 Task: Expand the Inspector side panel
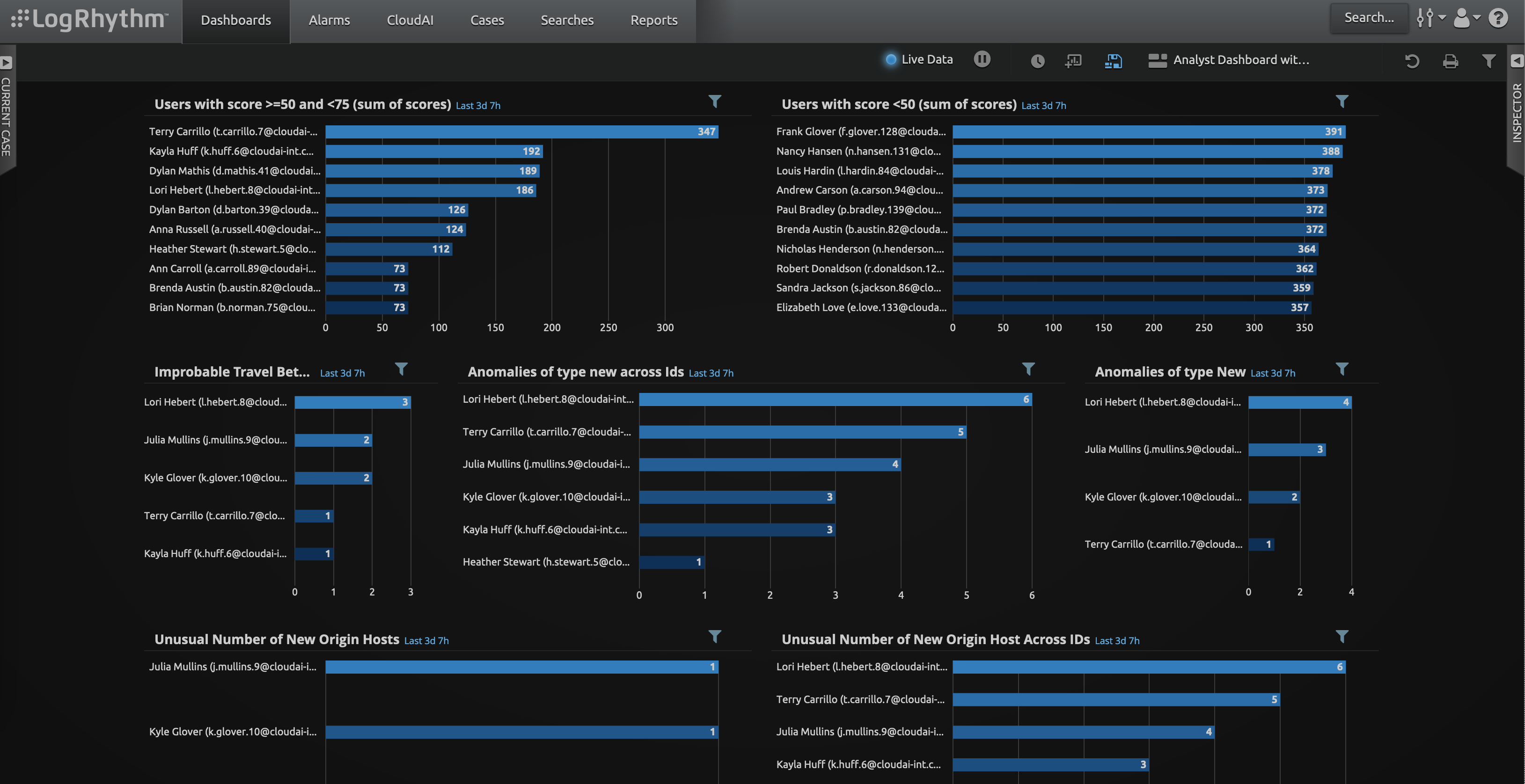point(1517,61)
